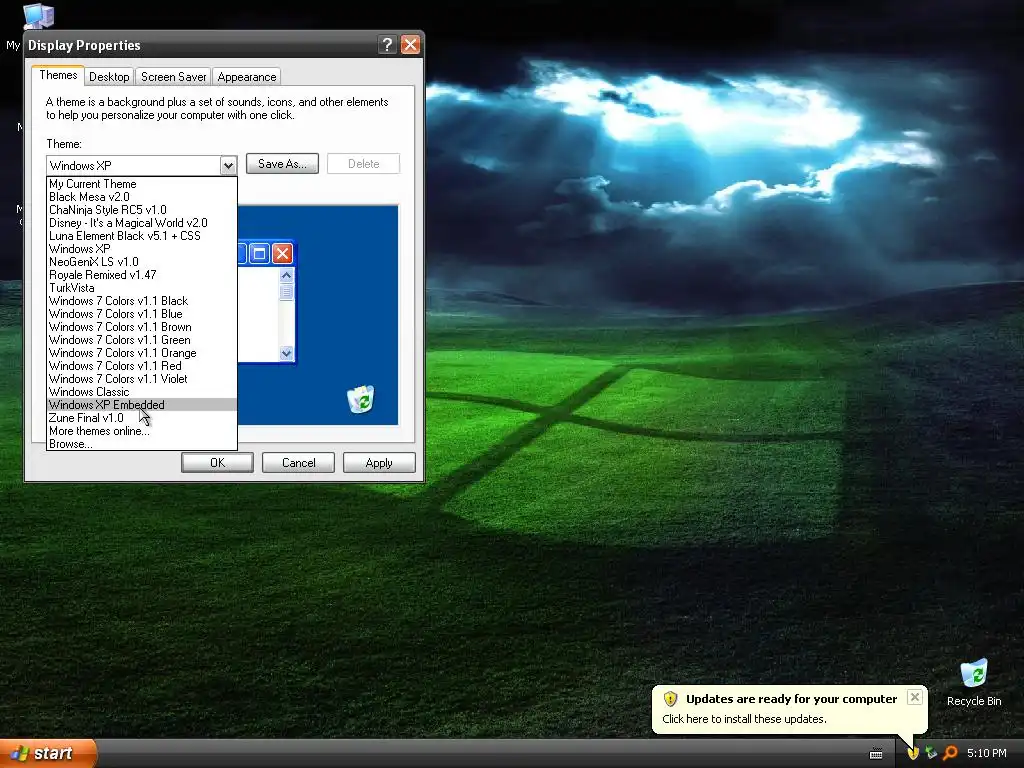Click the yellow update shield tray icon
Screen dimensions: 1024x768
coord(912,753)
